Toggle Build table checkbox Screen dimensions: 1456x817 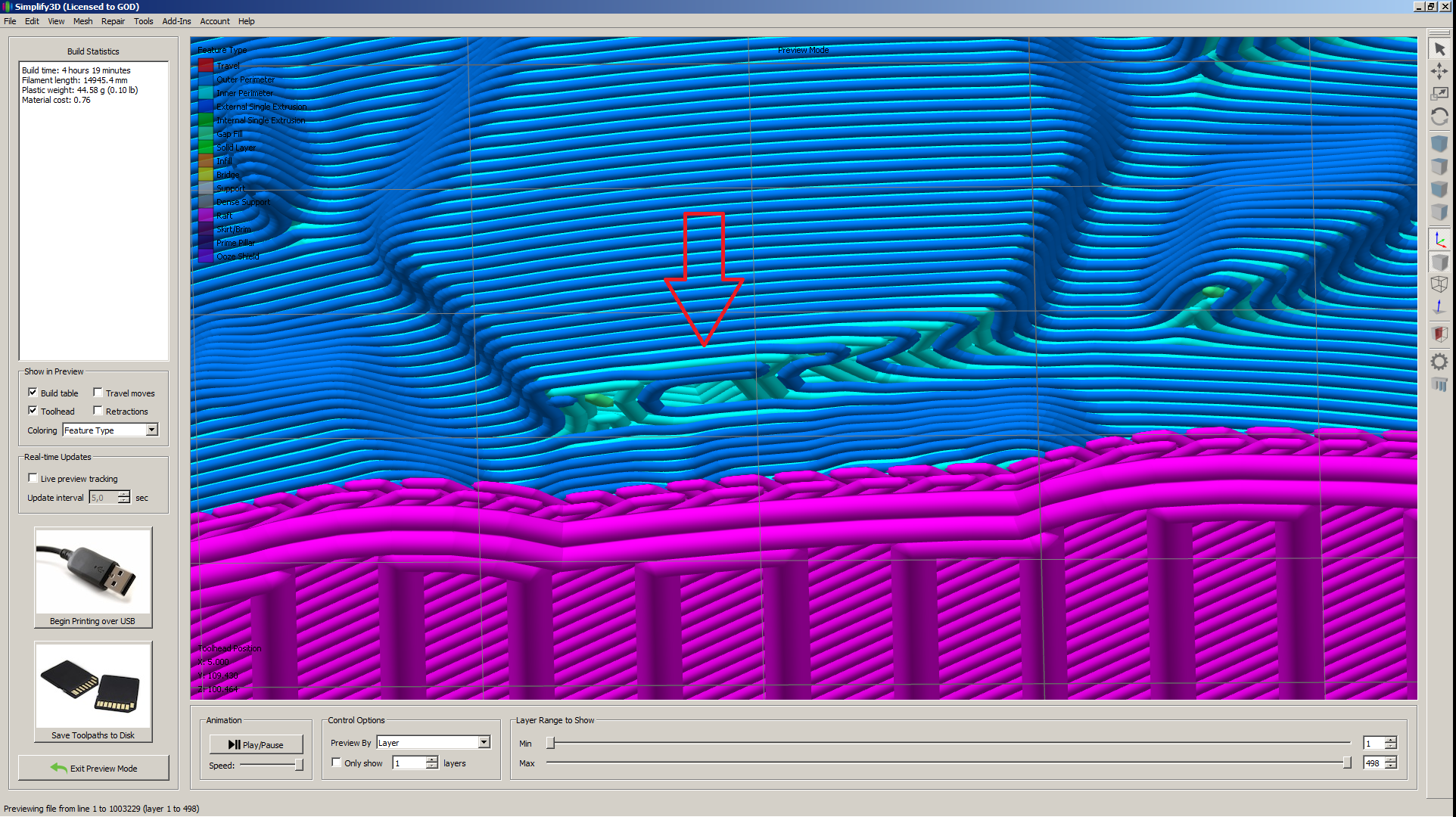[33, 392]
